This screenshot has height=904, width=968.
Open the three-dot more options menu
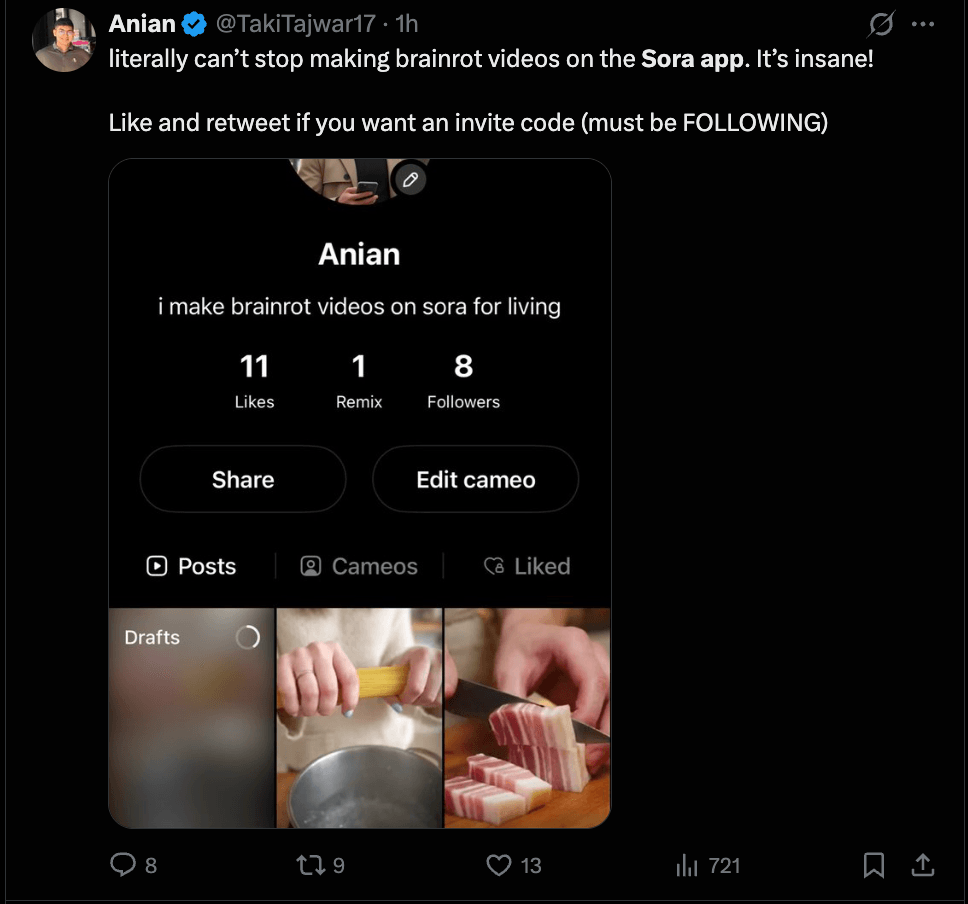click(x=923, y=23)
